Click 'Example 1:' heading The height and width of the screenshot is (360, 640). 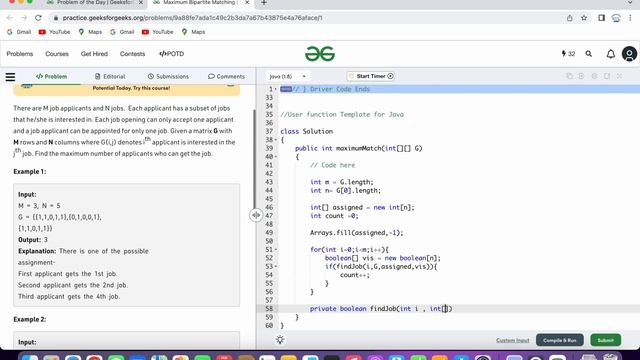point(30,172)
